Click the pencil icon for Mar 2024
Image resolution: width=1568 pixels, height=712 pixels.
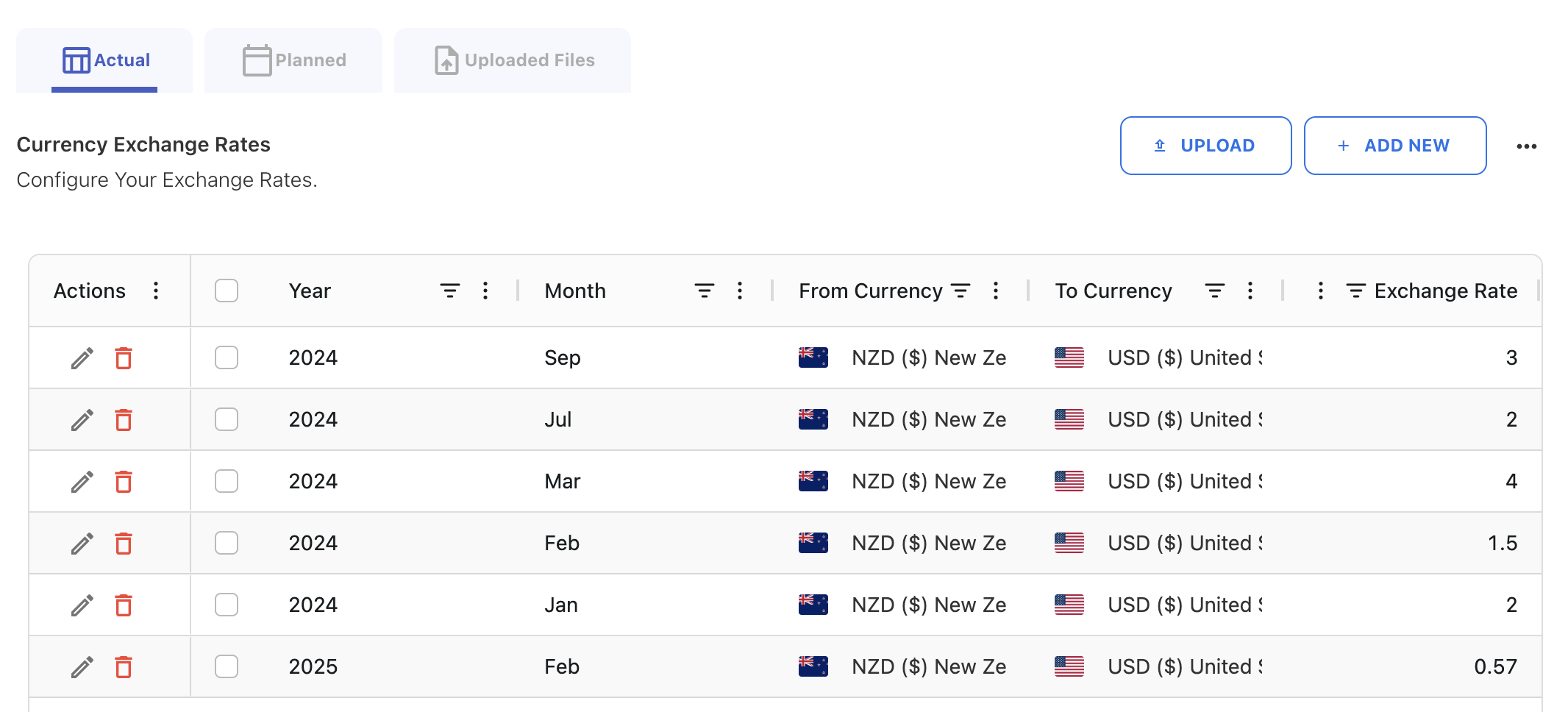(82, 482)
